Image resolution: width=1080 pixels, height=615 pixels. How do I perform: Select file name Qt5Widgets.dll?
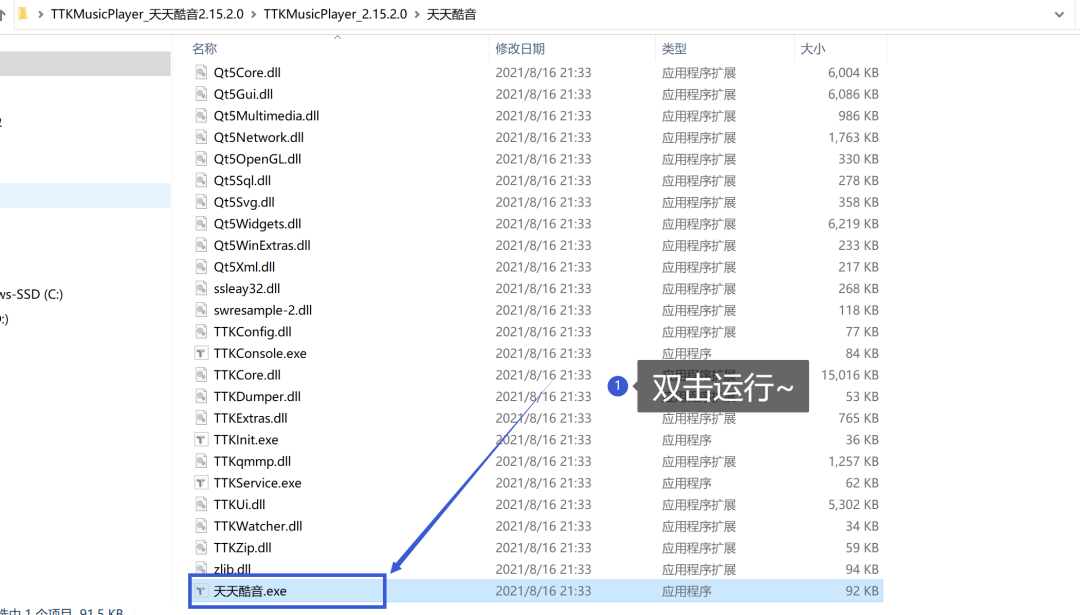click(257, 223)
